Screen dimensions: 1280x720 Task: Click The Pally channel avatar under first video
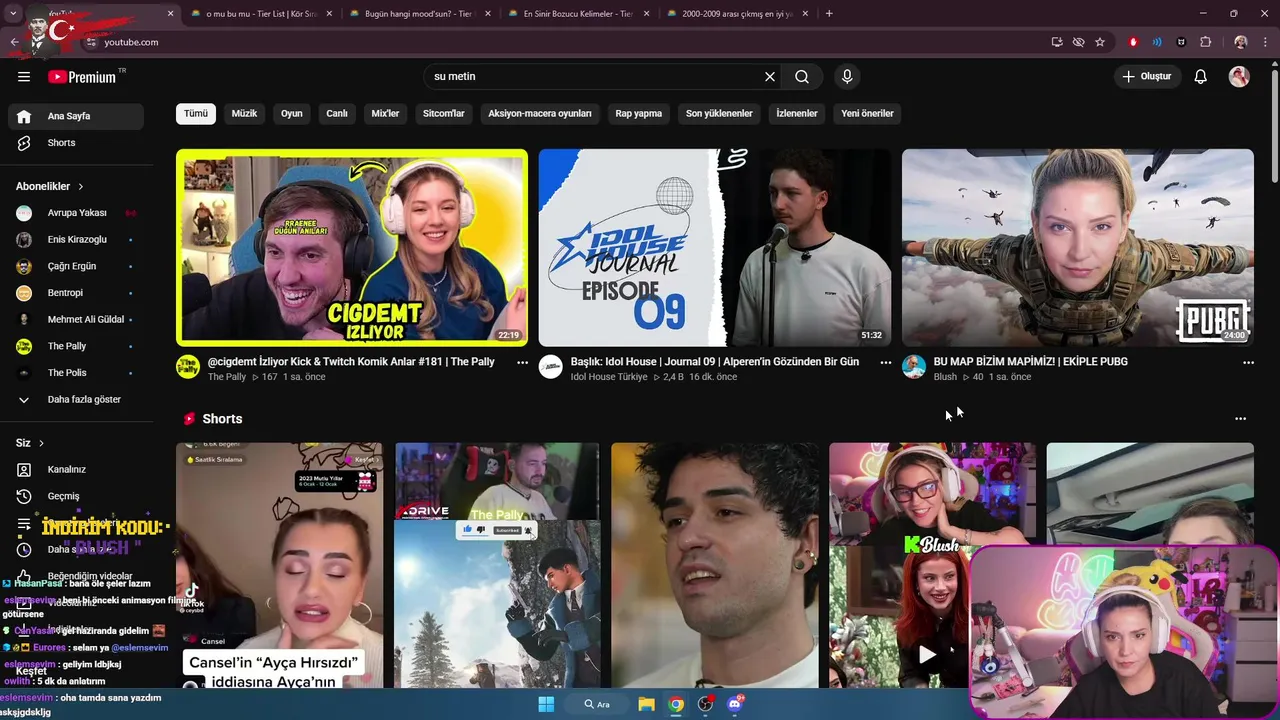click(188, 367)
